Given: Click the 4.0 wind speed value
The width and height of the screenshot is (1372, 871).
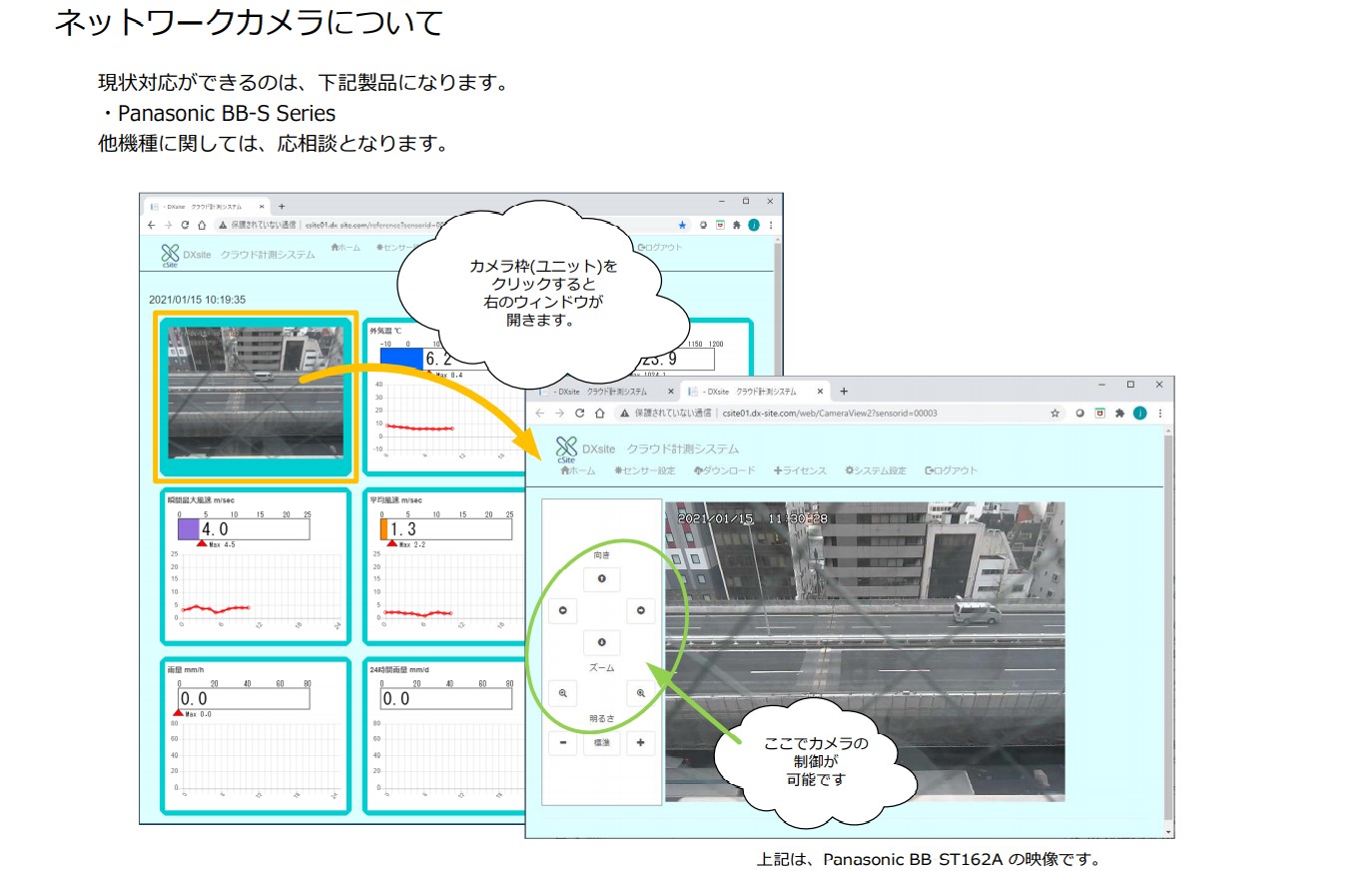Looking at the screenshot, I should 215,529.
